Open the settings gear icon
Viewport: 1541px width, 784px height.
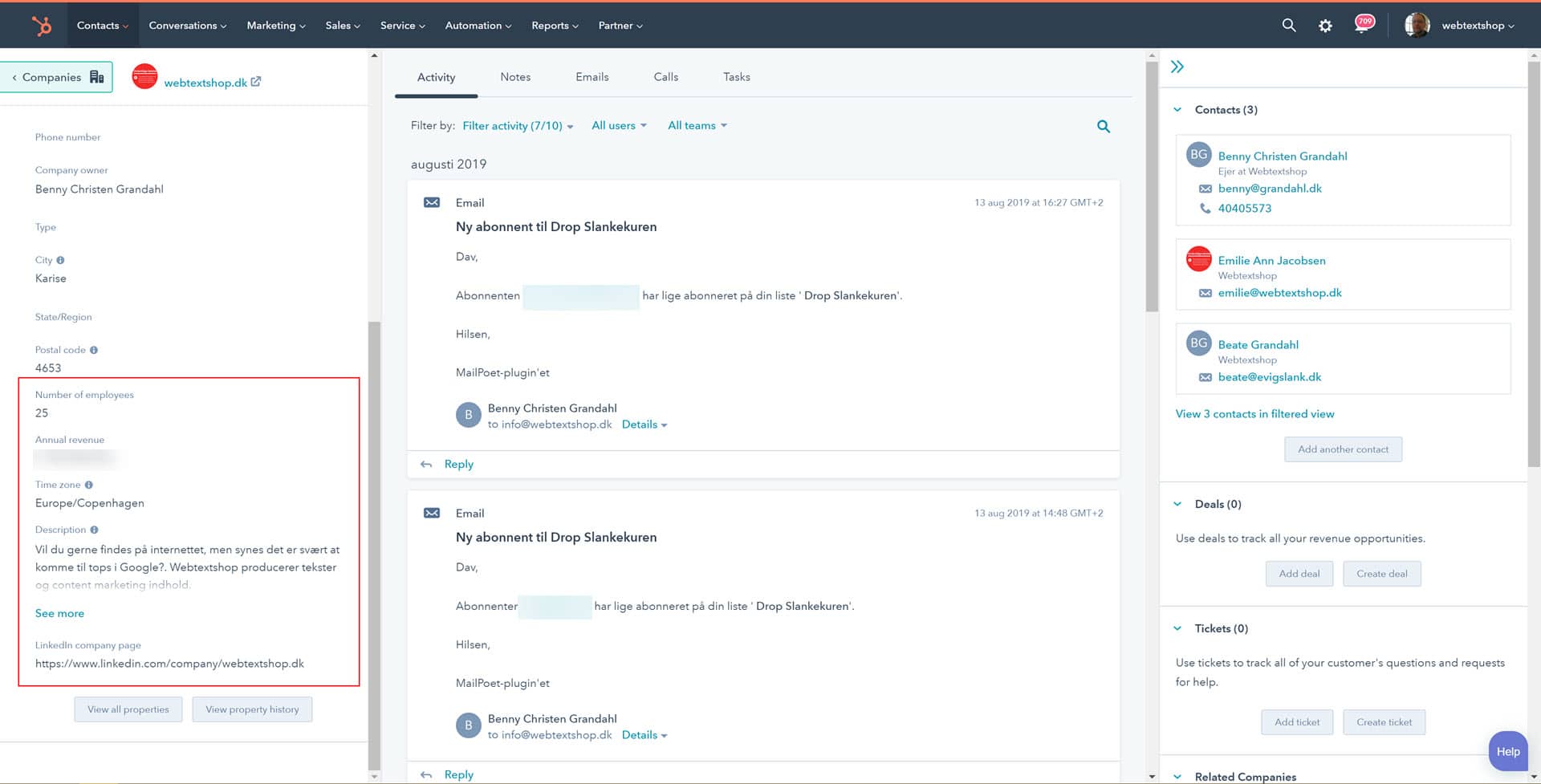coord(1325,26)
